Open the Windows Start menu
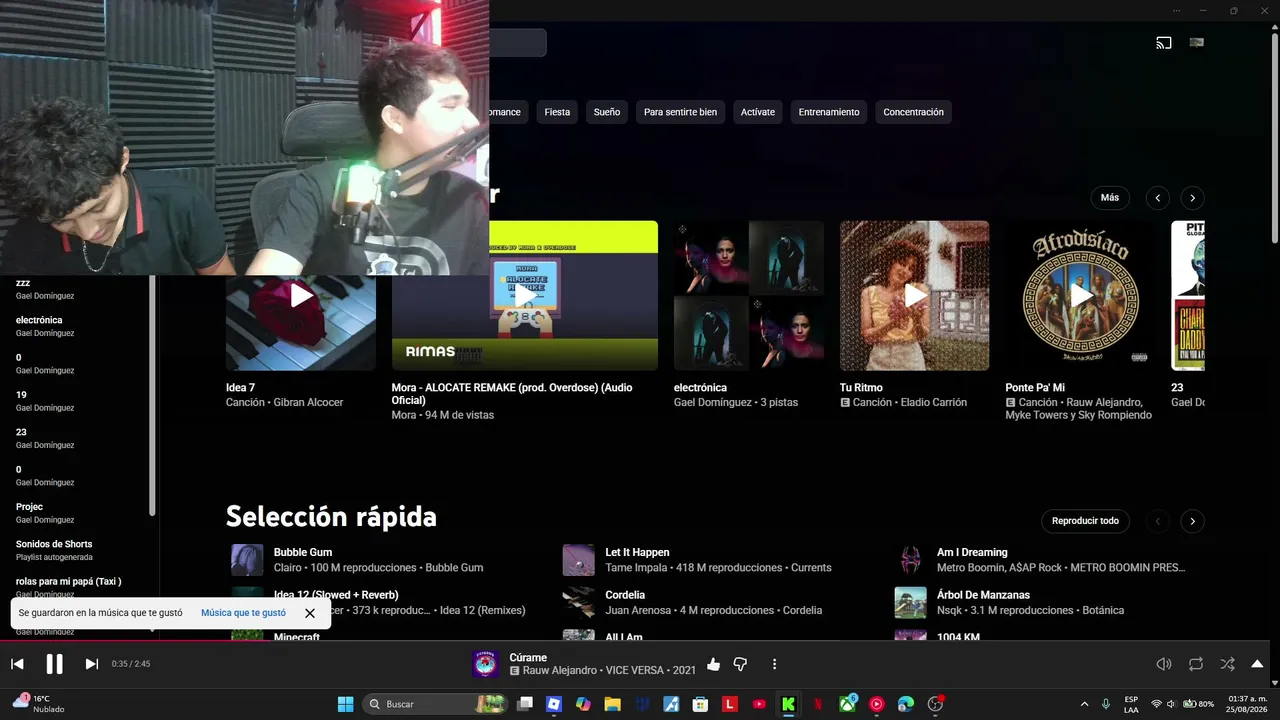The height and width of the screenshot is (720, 1280). 345,704
